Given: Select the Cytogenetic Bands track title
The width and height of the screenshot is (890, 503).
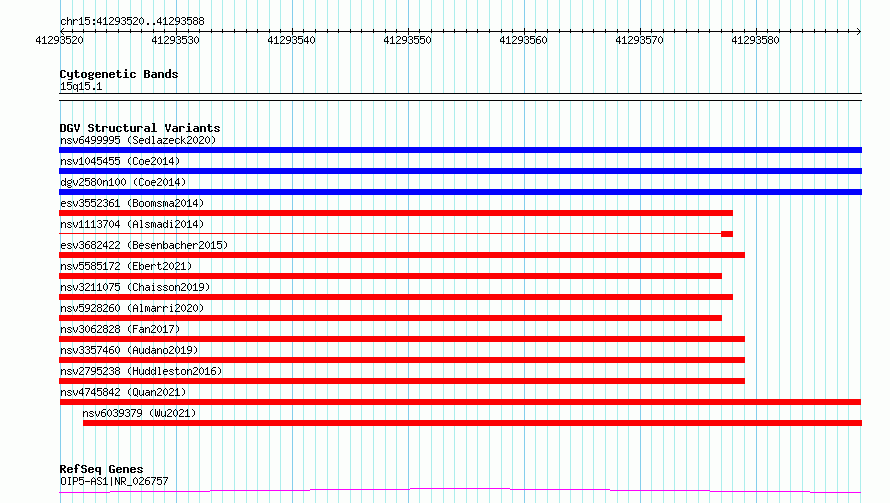Looking at the screenshot, I should (x=119, y=74).
